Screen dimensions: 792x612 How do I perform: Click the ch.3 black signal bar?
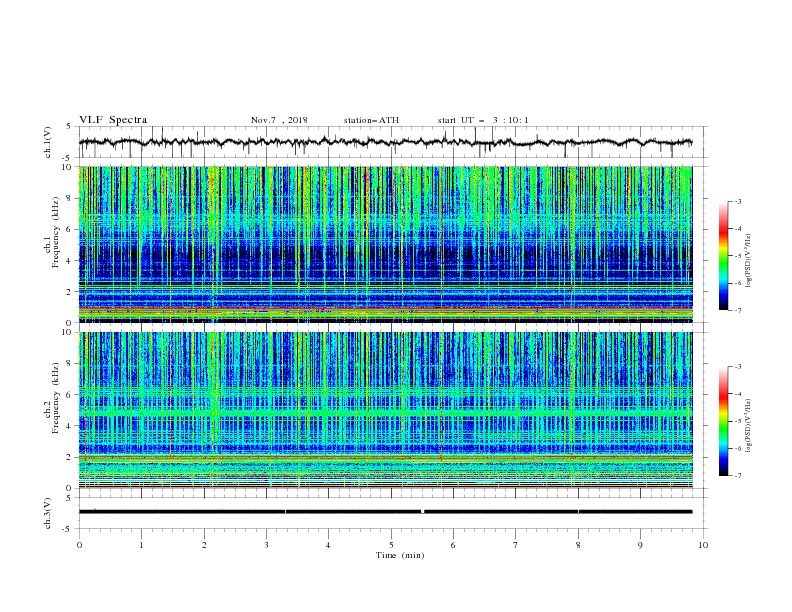point(386,512)
